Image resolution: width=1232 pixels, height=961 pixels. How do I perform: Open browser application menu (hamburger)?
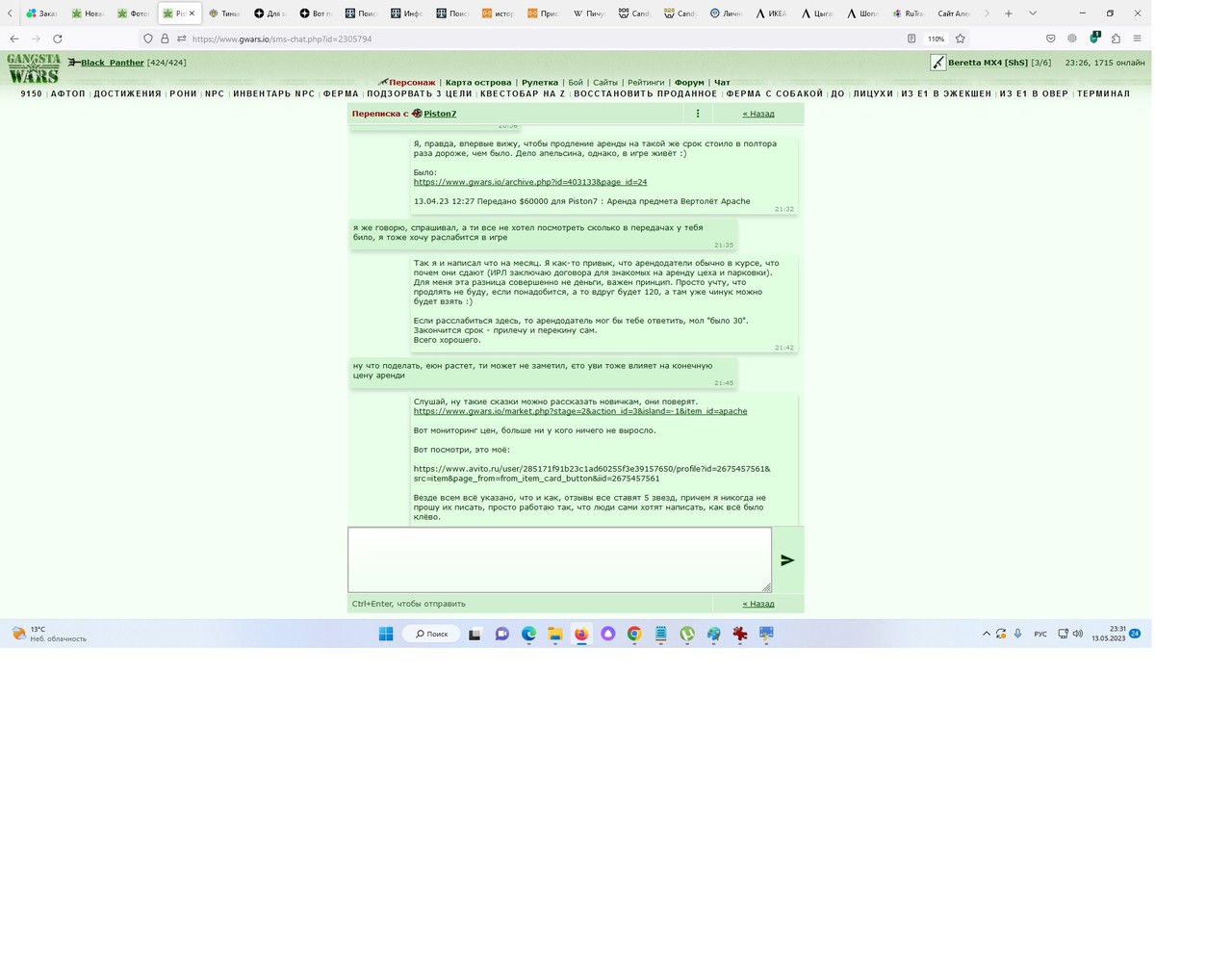(1137, 39)
